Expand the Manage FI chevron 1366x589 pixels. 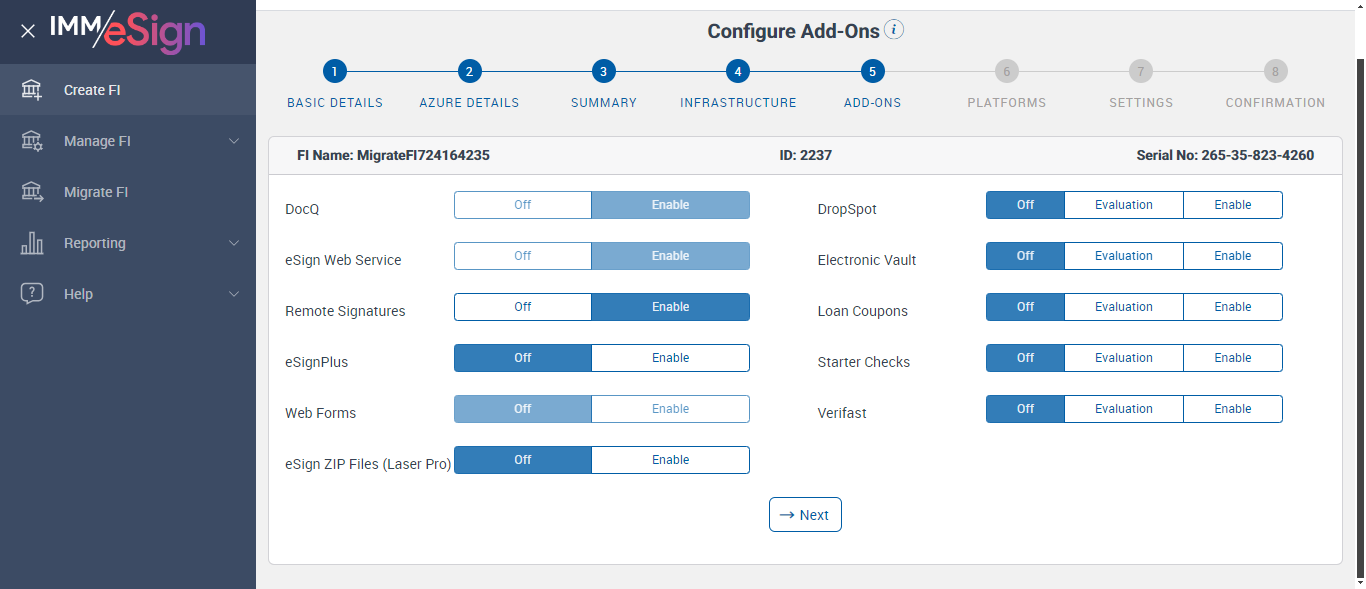coord(234,141)
